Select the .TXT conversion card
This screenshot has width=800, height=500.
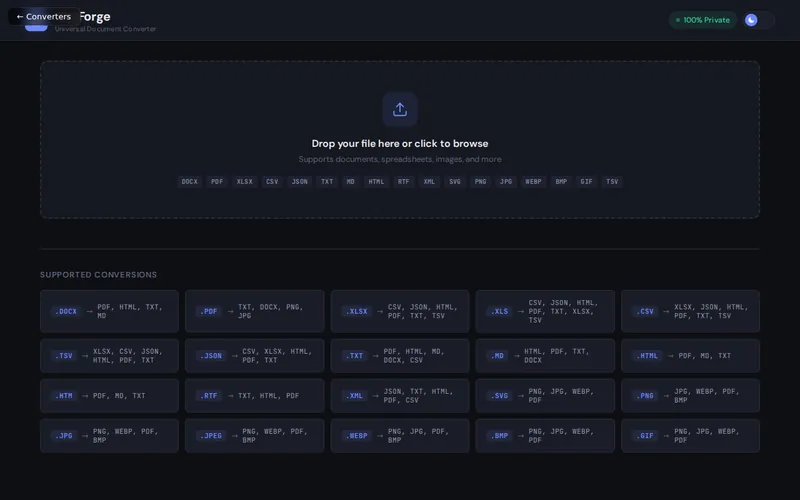point(400,356)
